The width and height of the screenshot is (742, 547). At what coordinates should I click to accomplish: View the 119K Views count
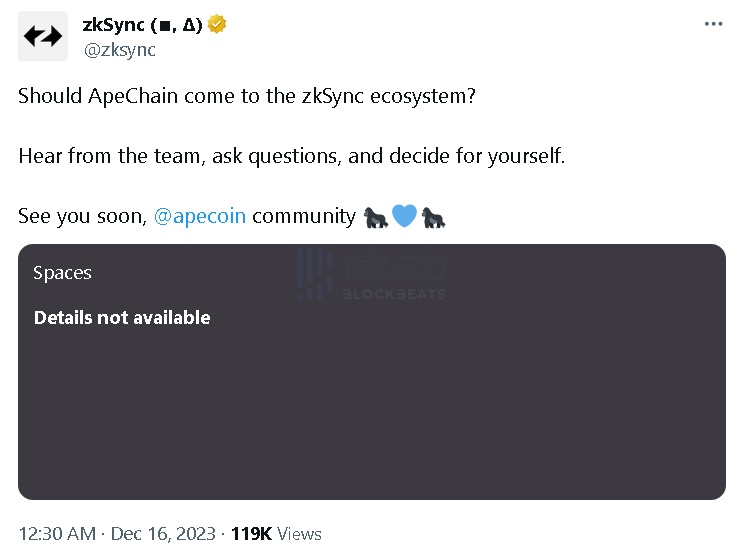(x=276, y=534)
